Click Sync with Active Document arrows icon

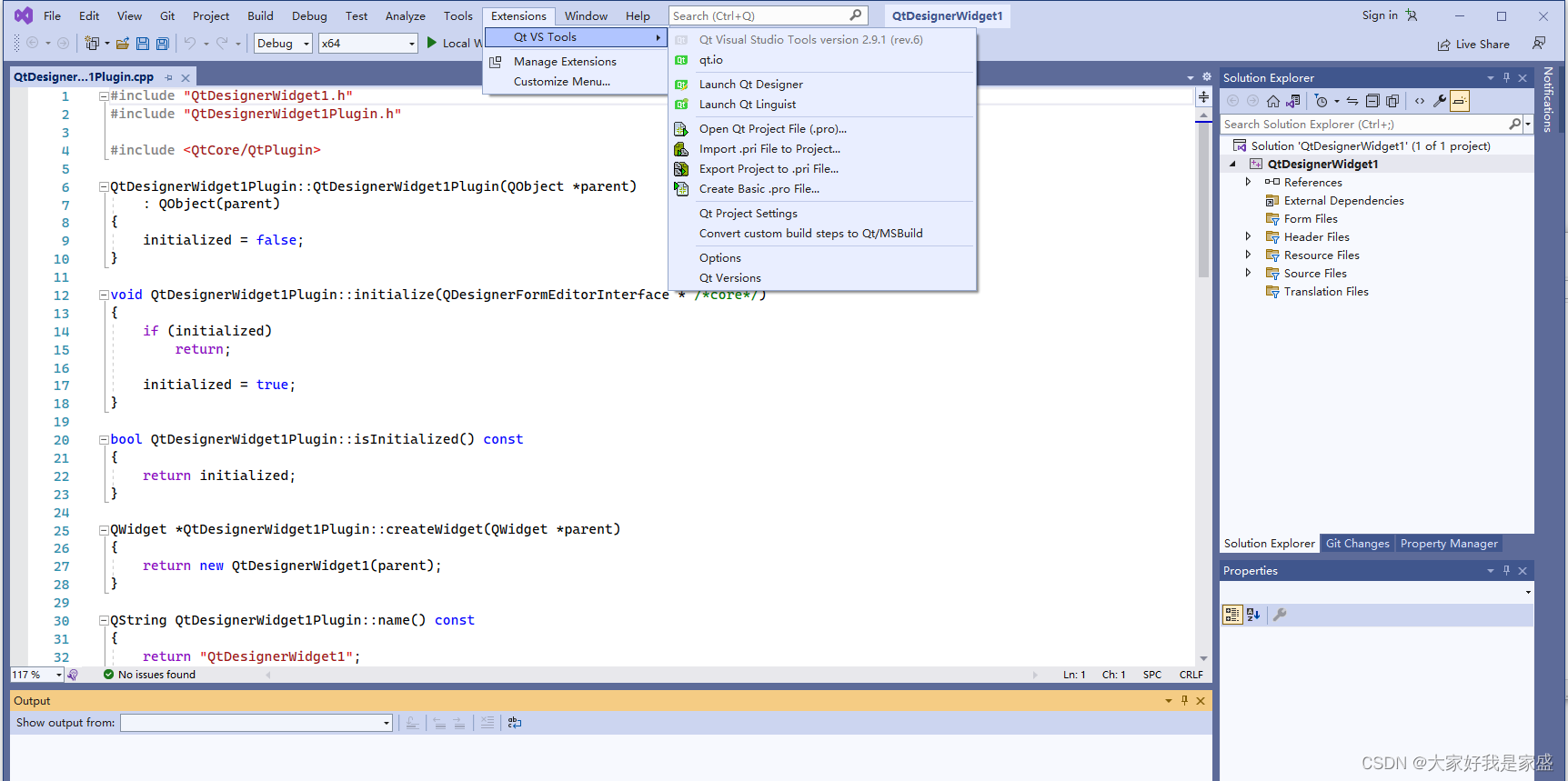pos(1352,101)
